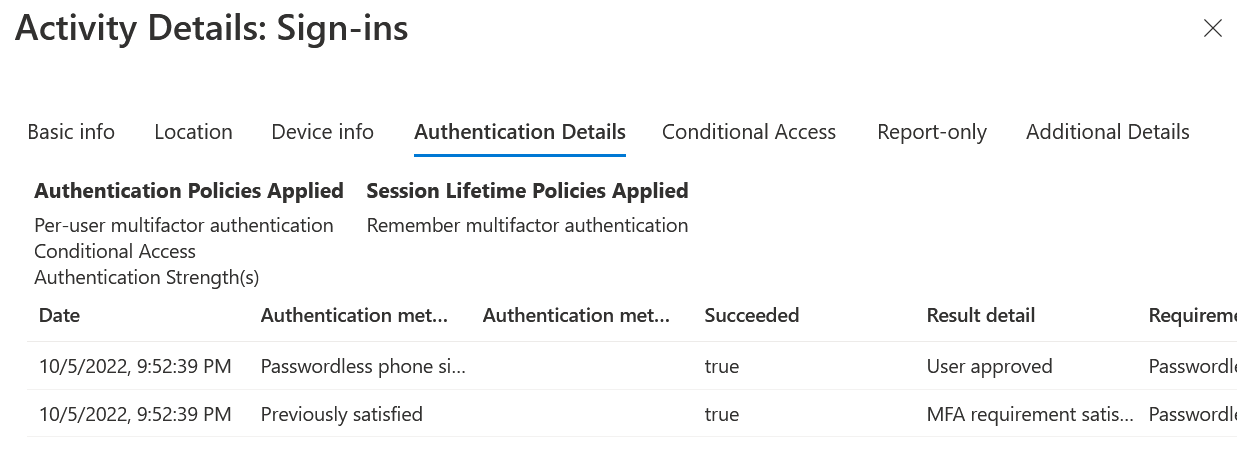Go to the Conditional Access tab
This screenshot has height=453, width=1255.
pyautogui.click(x=748, y=132)
